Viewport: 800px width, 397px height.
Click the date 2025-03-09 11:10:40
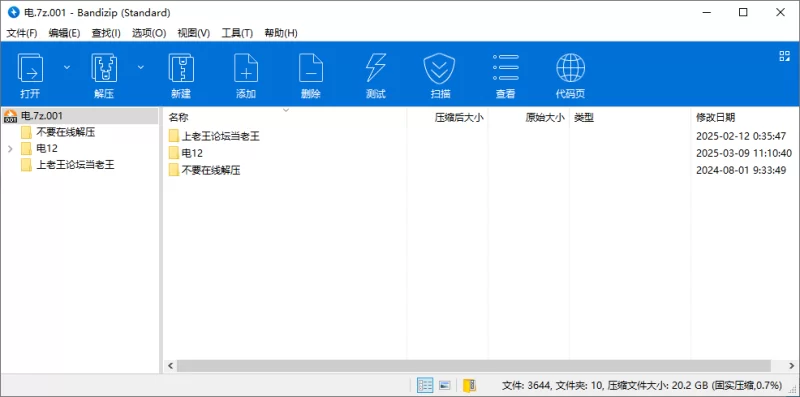pos(744,153)
